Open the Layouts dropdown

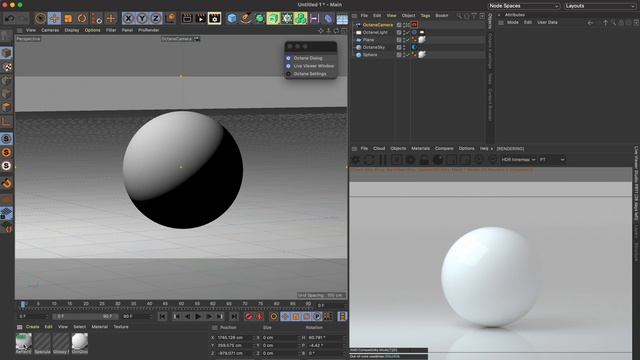pos(600,6)
